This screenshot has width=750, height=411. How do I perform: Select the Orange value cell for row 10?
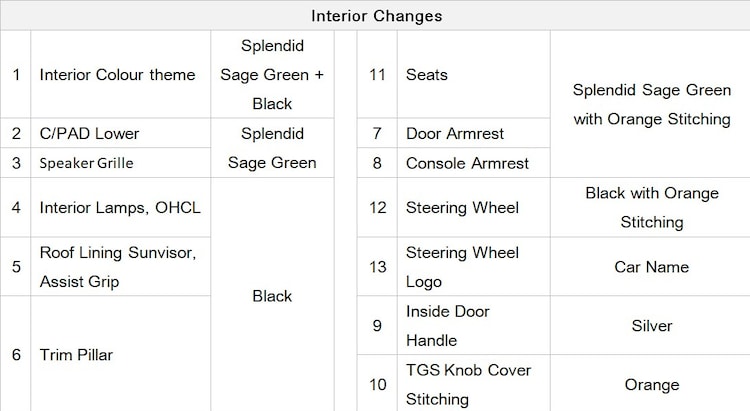tap(651, 385)
